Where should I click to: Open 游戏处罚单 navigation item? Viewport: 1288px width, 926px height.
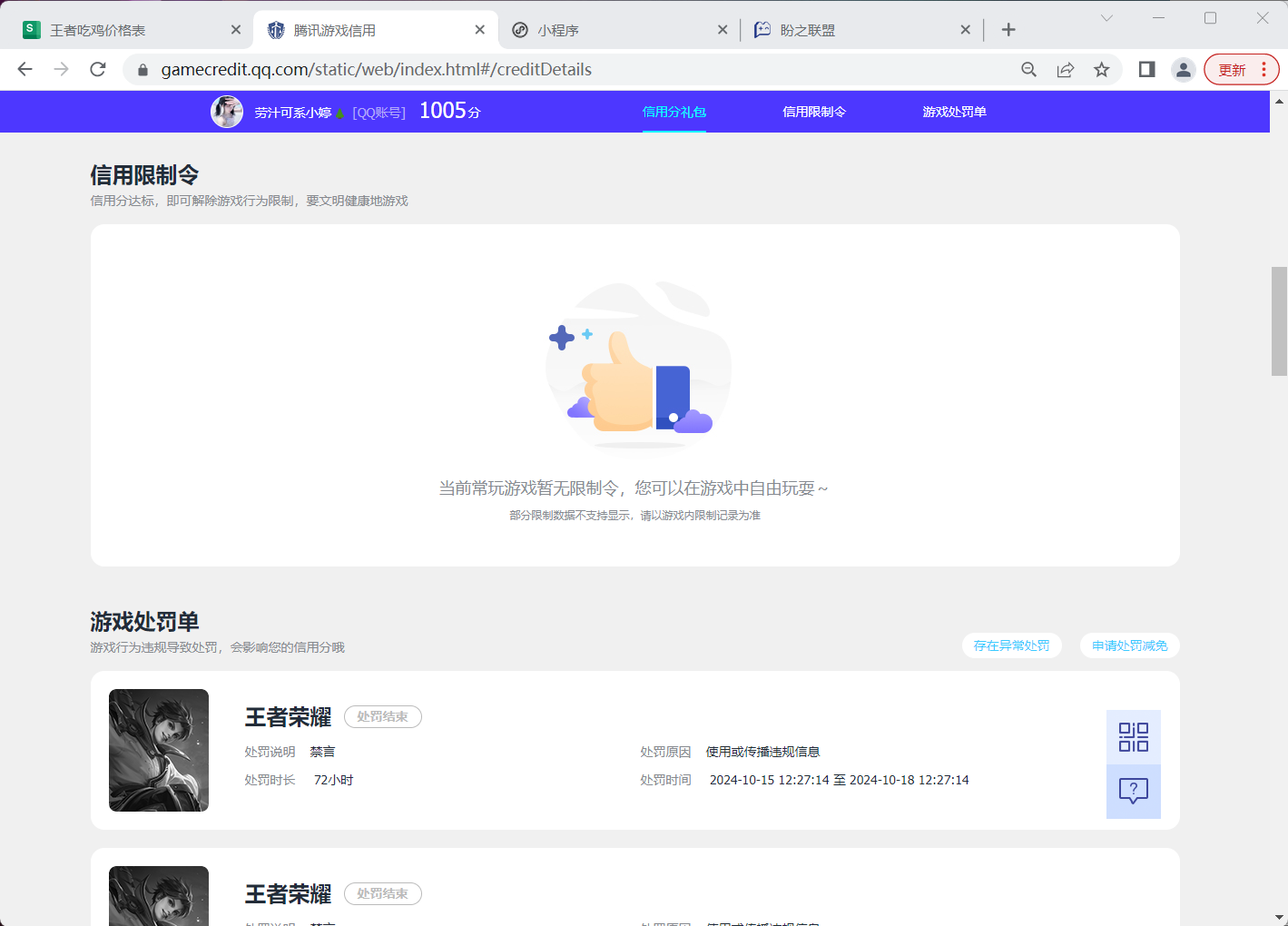coord(954,112)
